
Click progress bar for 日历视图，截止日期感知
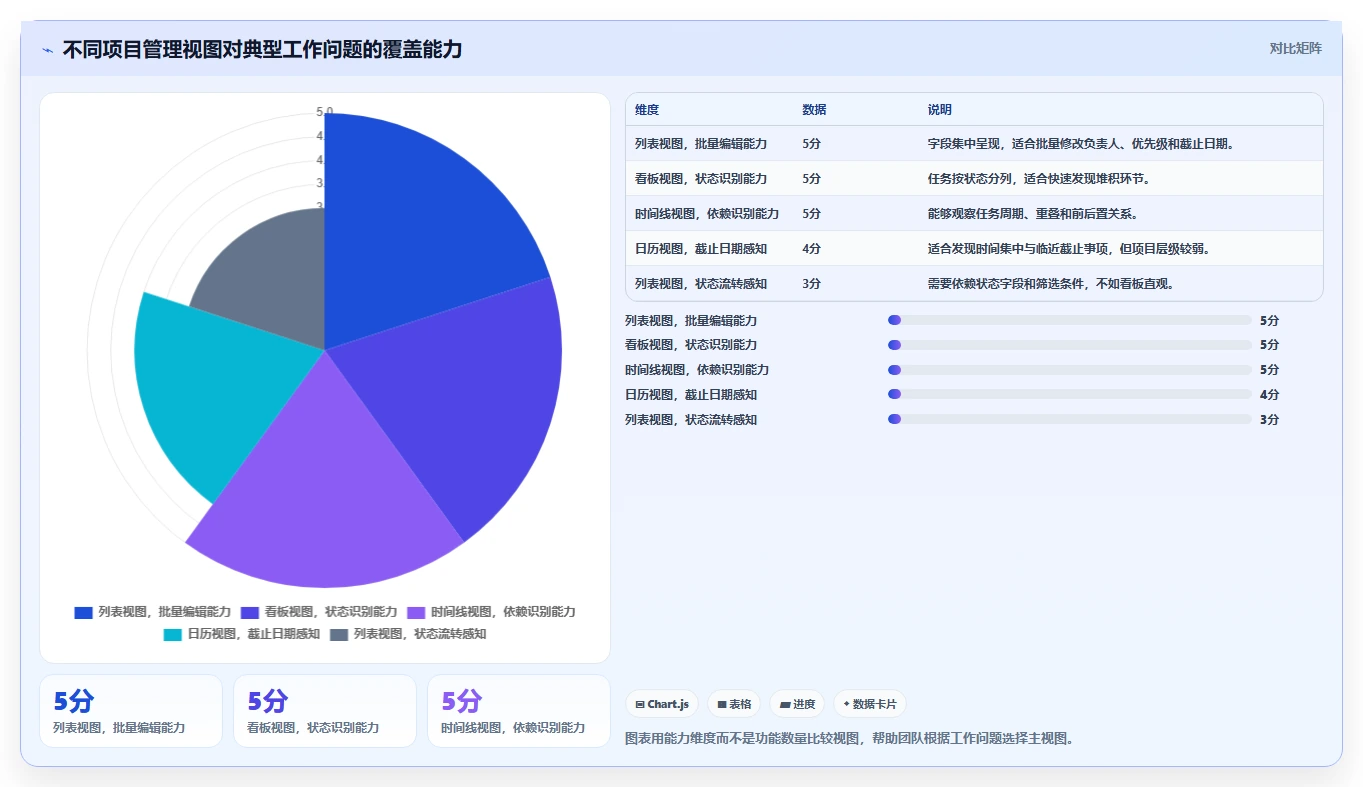(x=1070, y=395)
